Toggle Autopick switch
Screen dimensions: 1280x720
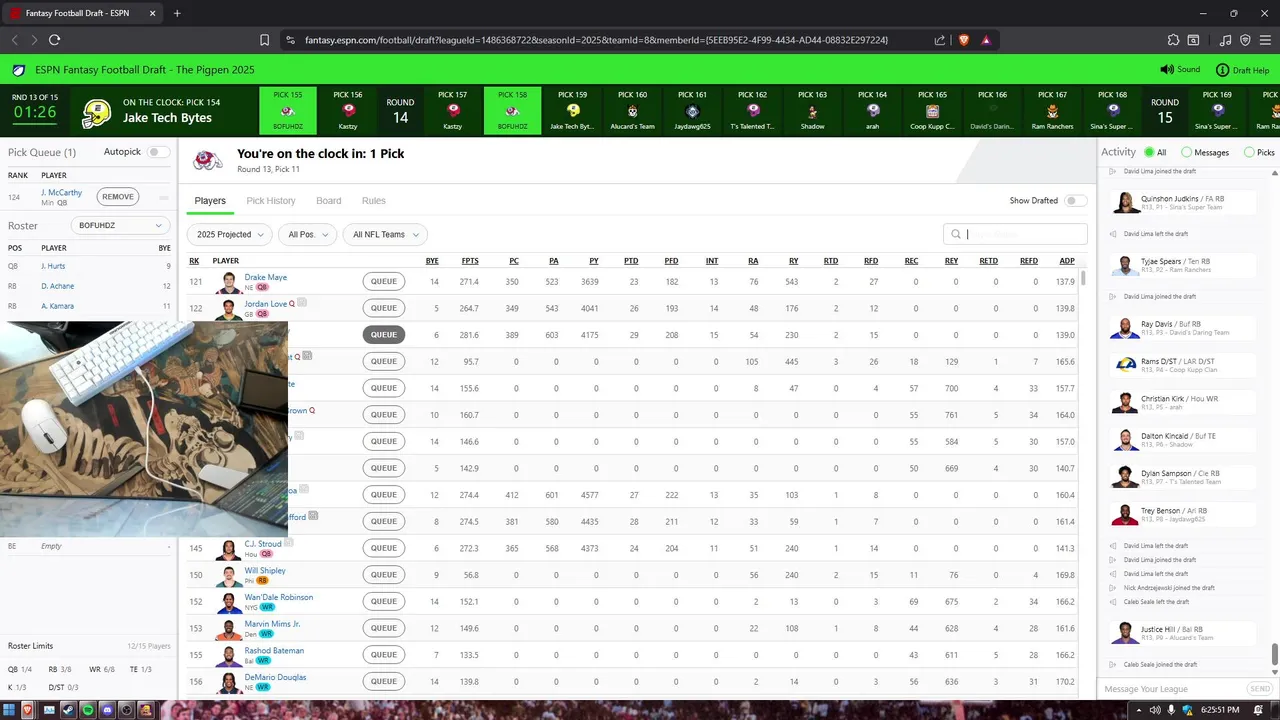158,152
